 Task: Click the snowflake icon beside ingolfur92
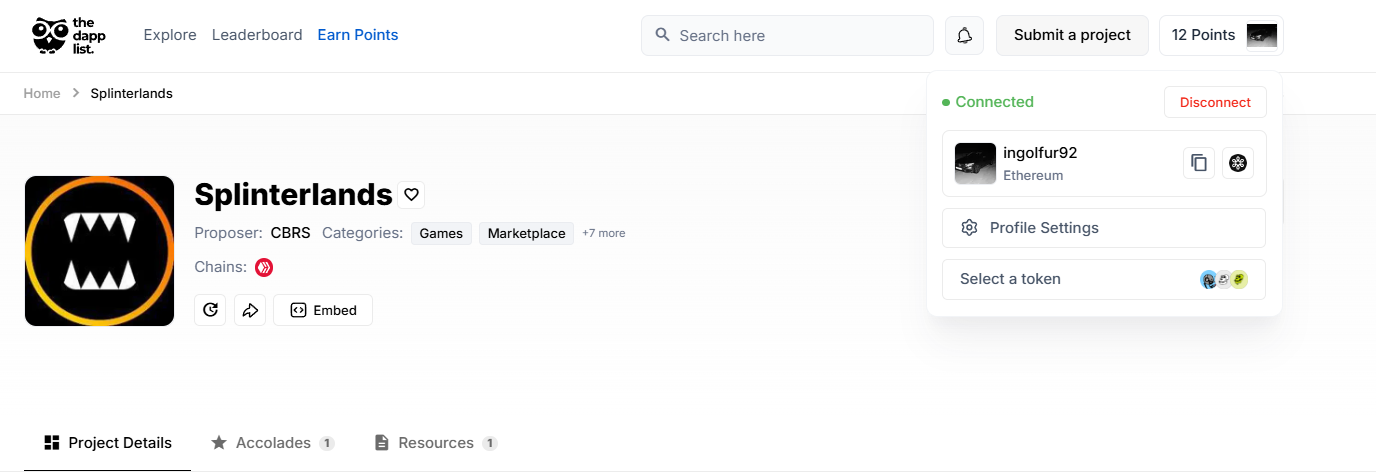(x=1238, y=163)
